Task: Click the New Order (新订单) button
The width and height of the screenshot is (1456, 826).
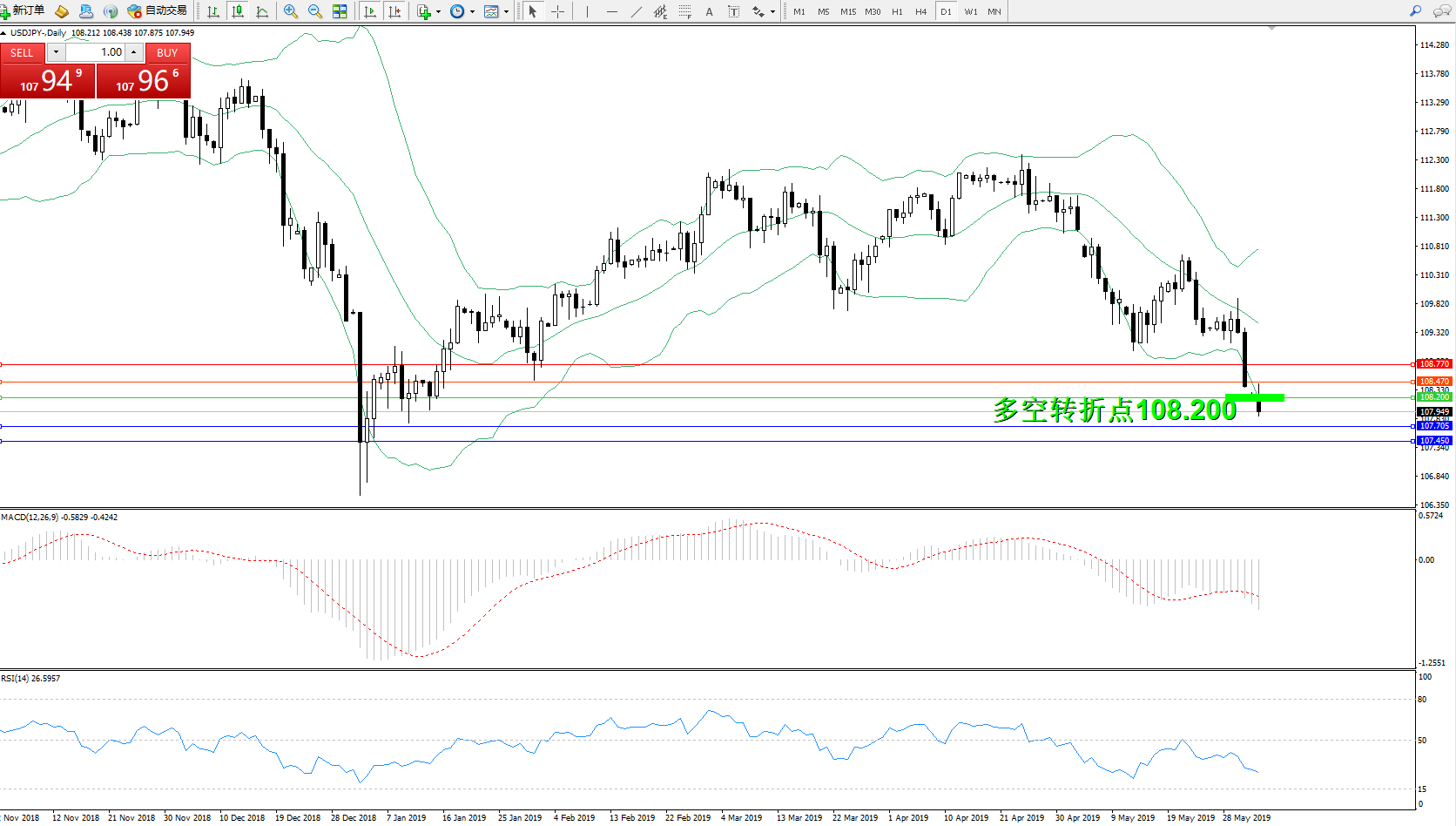Action: pos(23,11)
